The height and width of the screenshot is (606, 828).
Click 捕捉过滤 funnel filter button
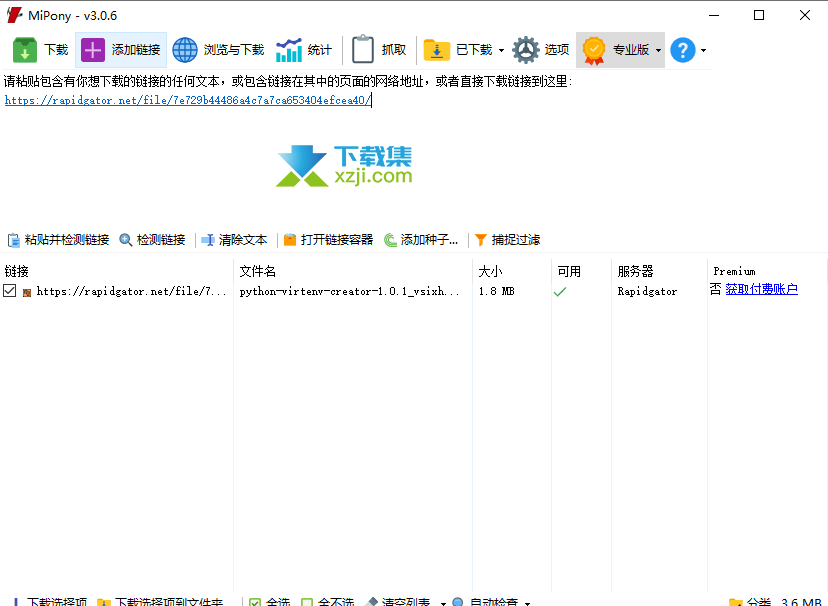[x=507, y=240]
